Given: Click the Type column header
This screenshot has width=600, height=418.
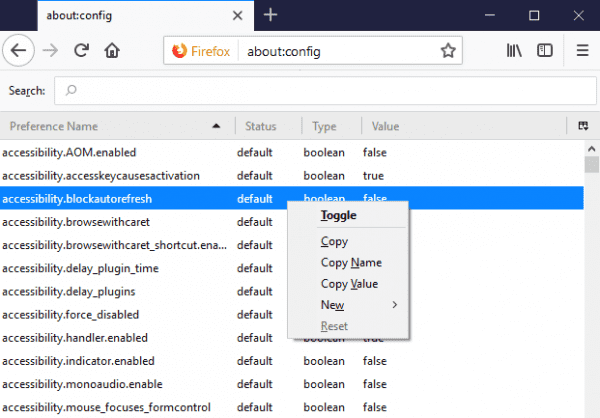Looking at the screenshot, I should click(x=324, y=126).
